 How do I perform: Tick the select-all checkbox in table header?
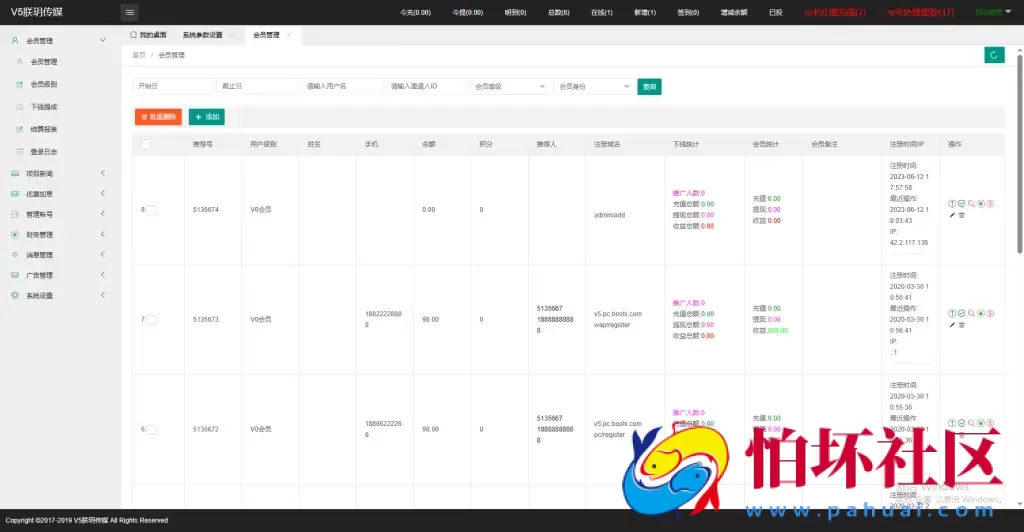(146, 144)
